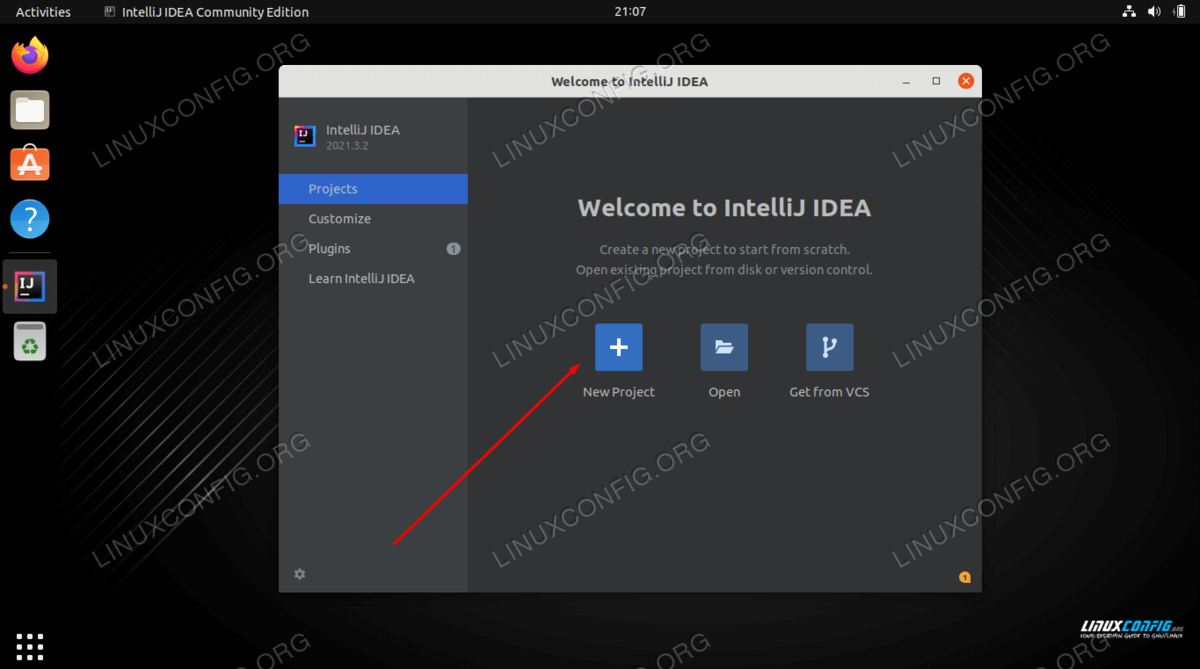Click the Open label under folder icon
Viewport: 1200px width, 669px height.
click(x=724, y=392)
